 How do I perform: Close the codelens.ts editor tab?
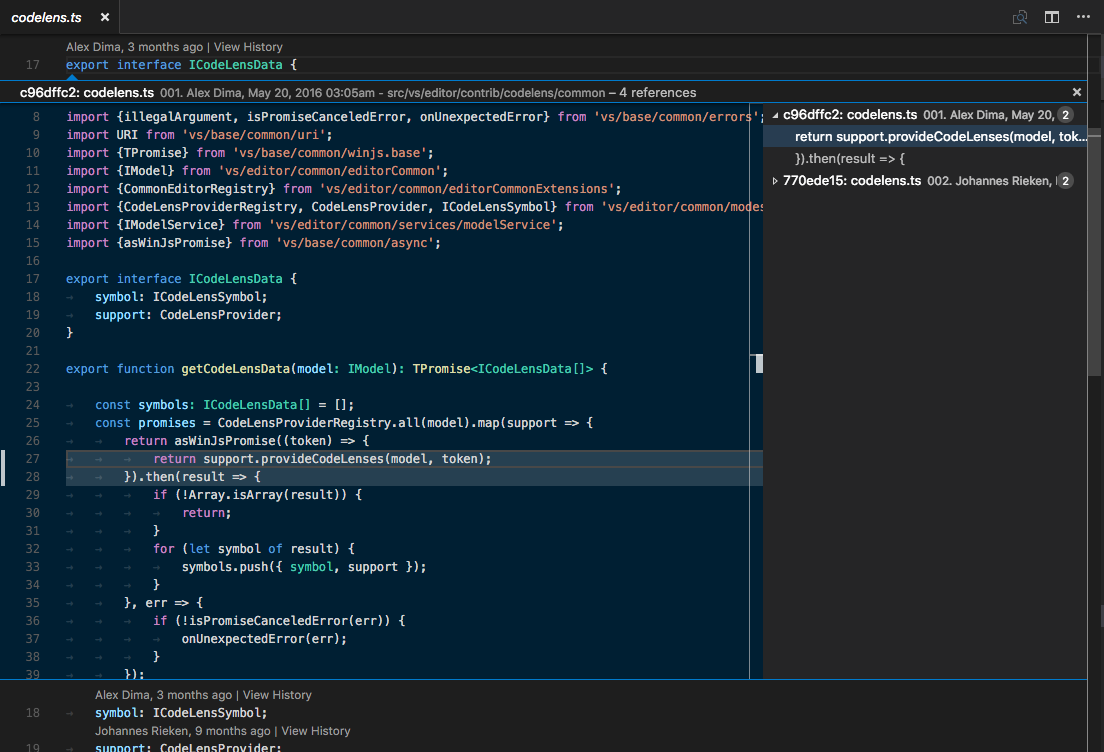coord(105,18)
